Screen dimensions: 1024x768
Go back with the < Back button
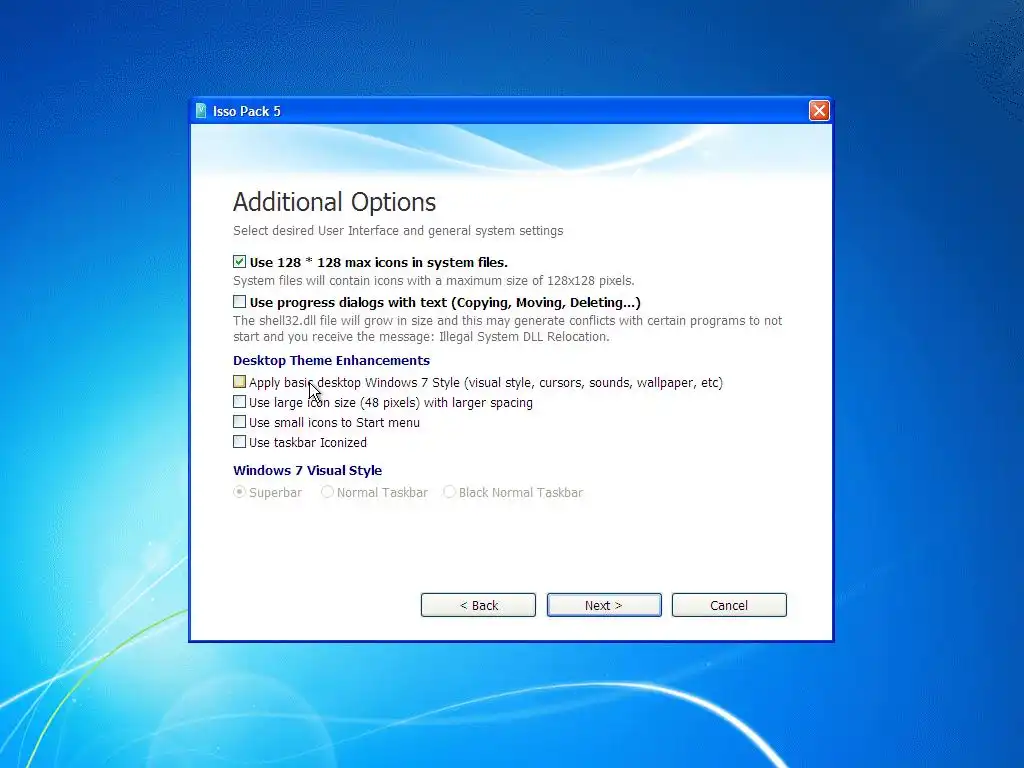click(478, 605)
